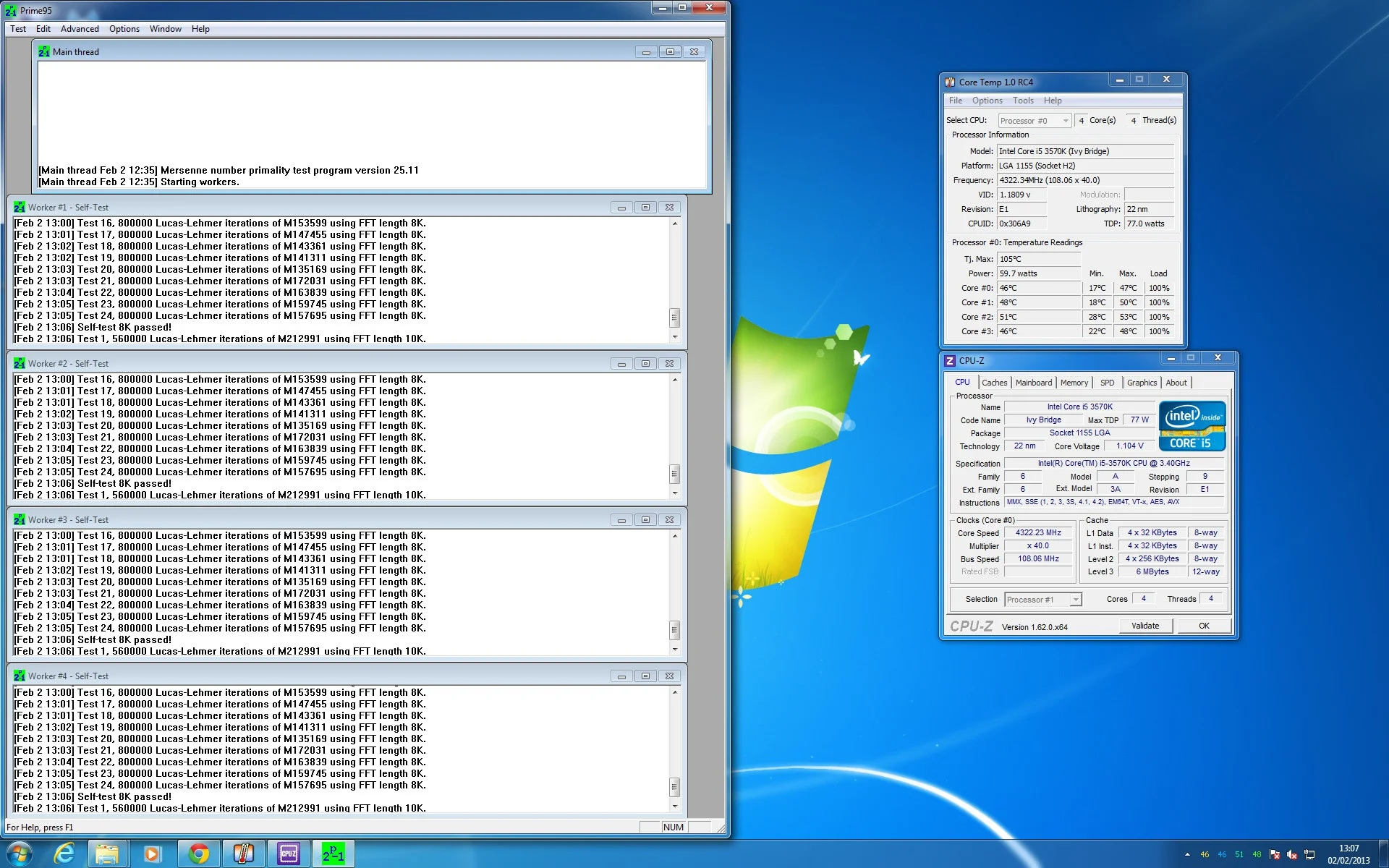1389x868 pixels.
Task: Switch to CPU-Z Memory tab
Action: coord(1074,383)
